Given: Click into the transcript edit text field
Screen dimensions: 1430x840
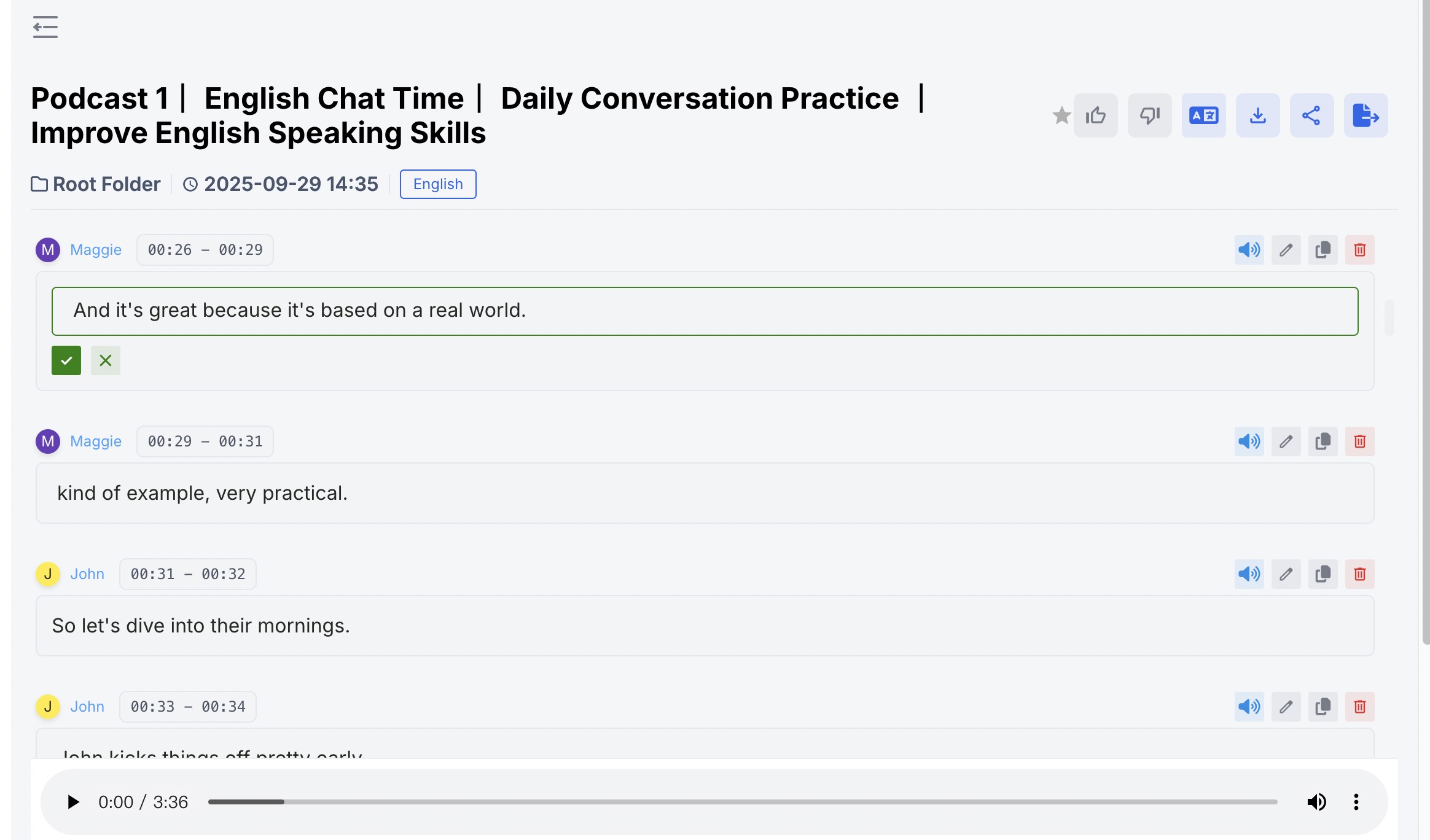Looking at the screenshot, I should [705, 311].
